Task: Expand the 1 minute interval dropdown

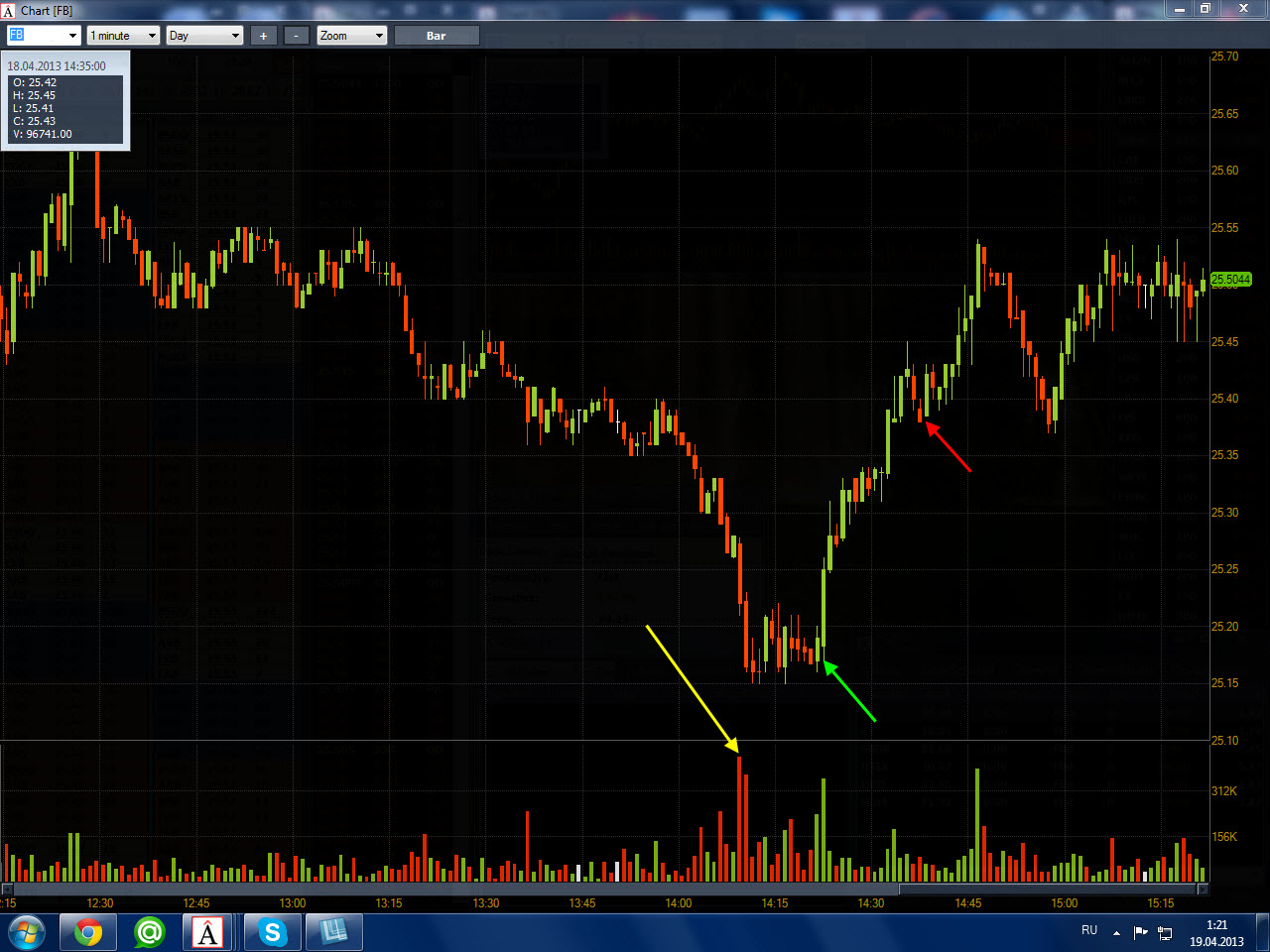Action: [x=123, y=36]
